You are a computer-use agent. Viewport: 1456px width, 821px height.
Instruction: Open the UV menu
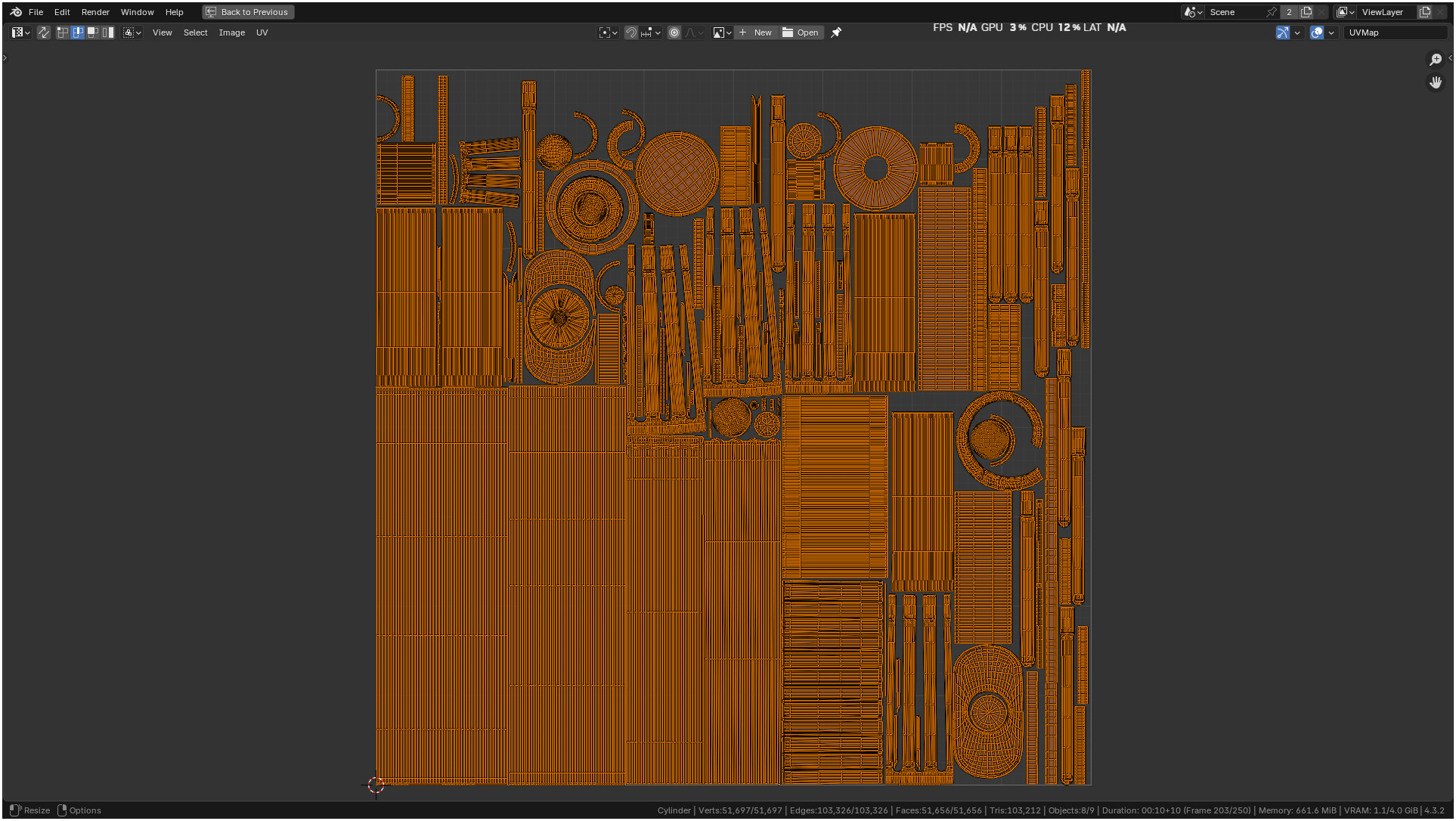pyautogui.click(x=262, y=33)
